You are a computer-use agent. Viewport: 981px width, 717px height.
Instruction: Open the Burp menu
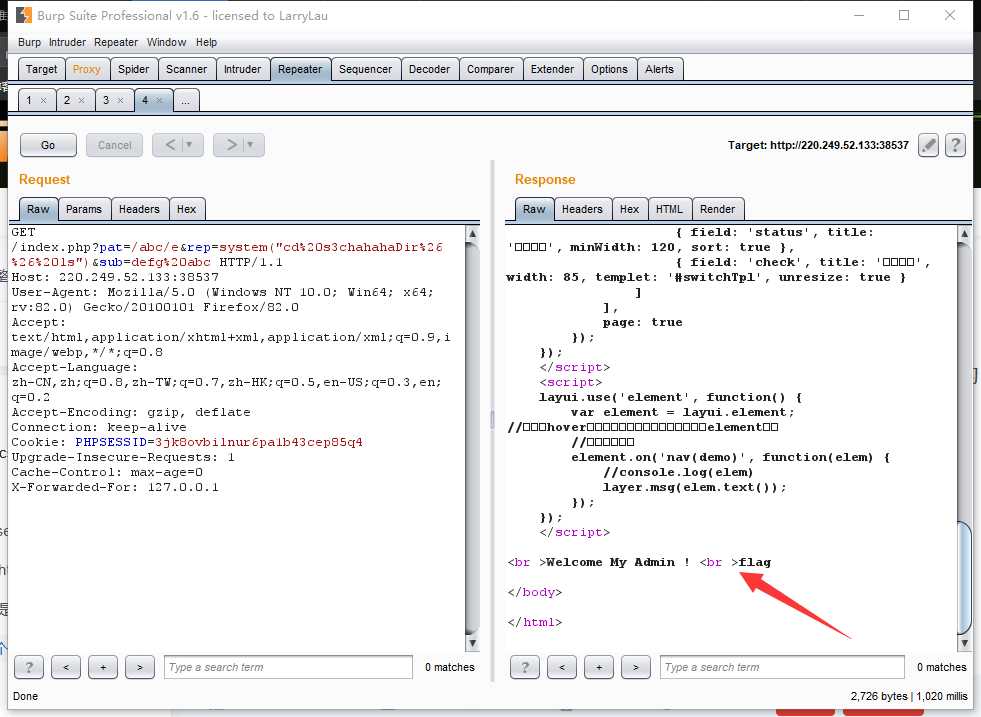point(29,42)
